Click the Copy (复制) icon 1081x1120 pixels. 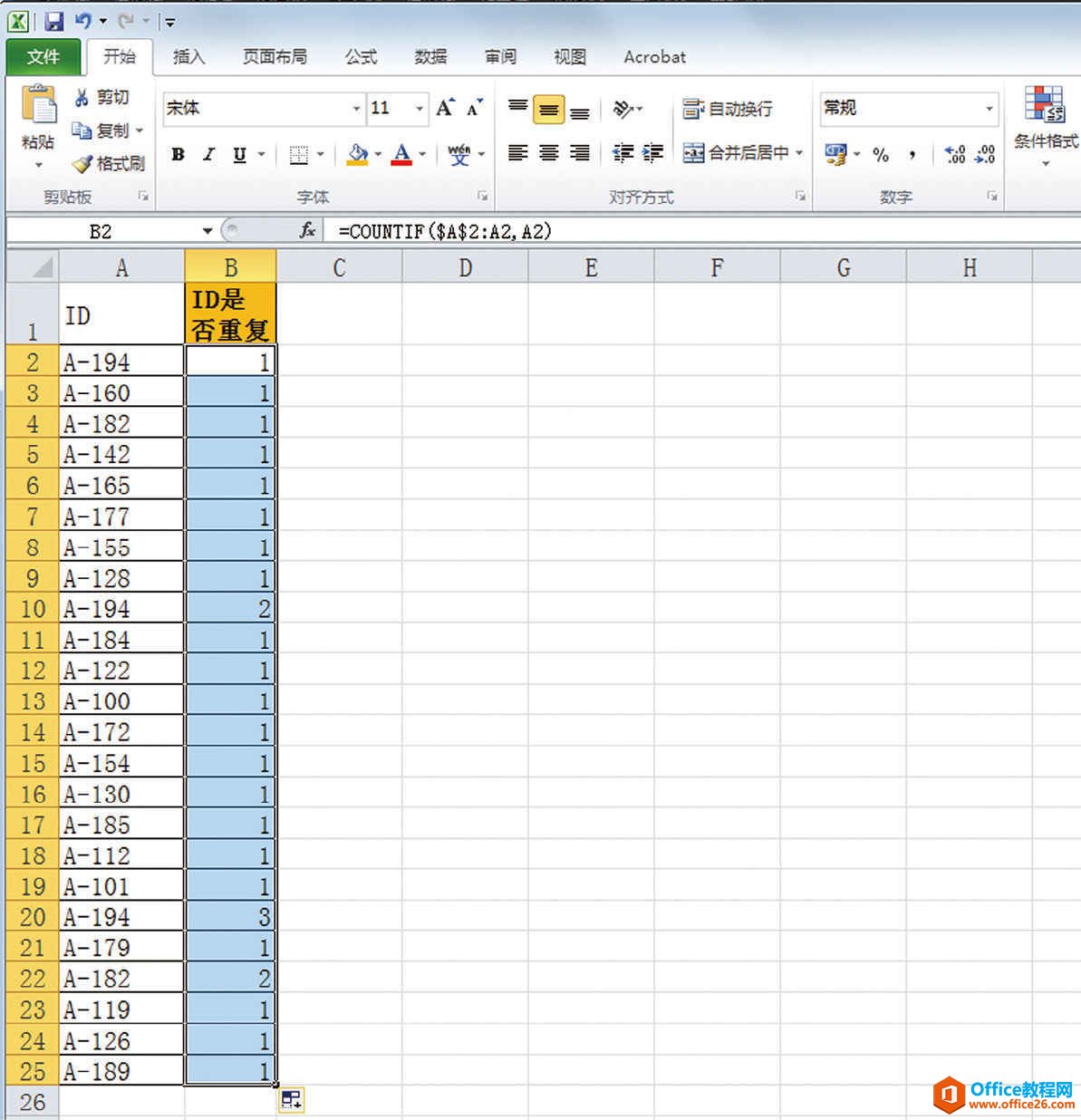tap(82, 130)
